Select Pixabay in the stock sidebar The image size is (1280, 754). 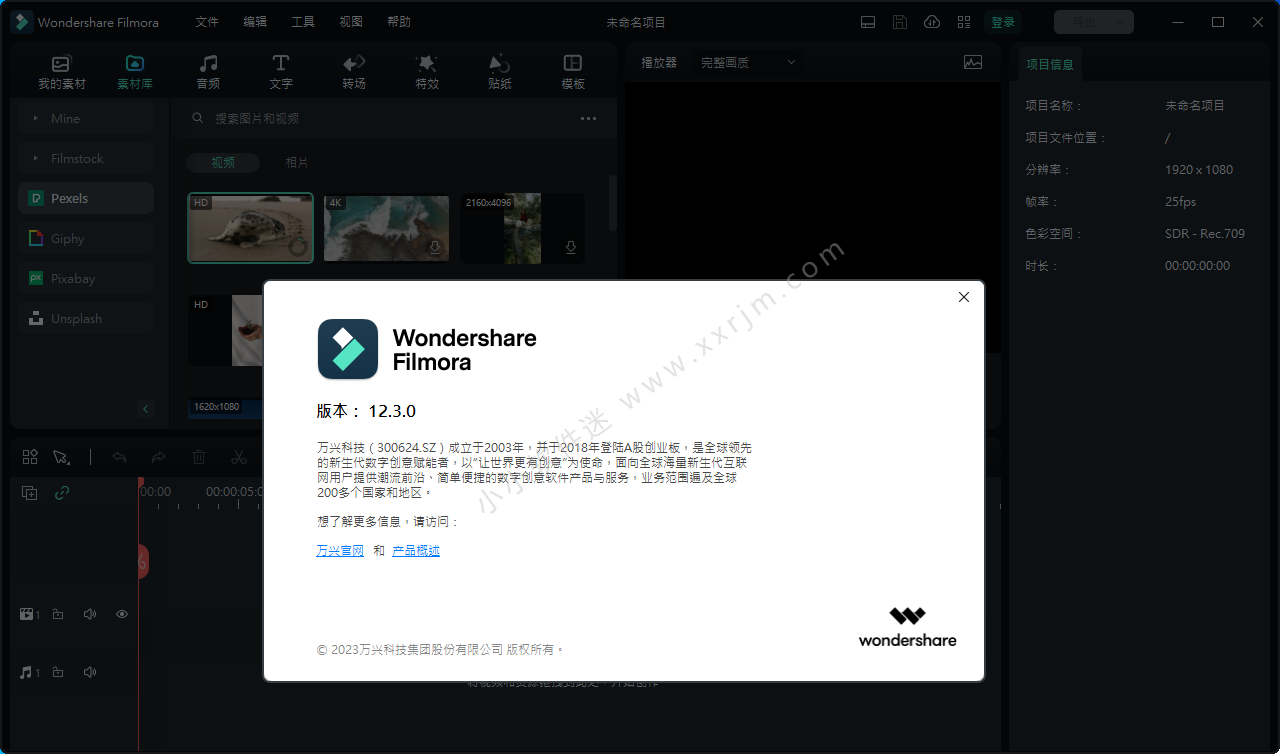(x=86, y=278)
